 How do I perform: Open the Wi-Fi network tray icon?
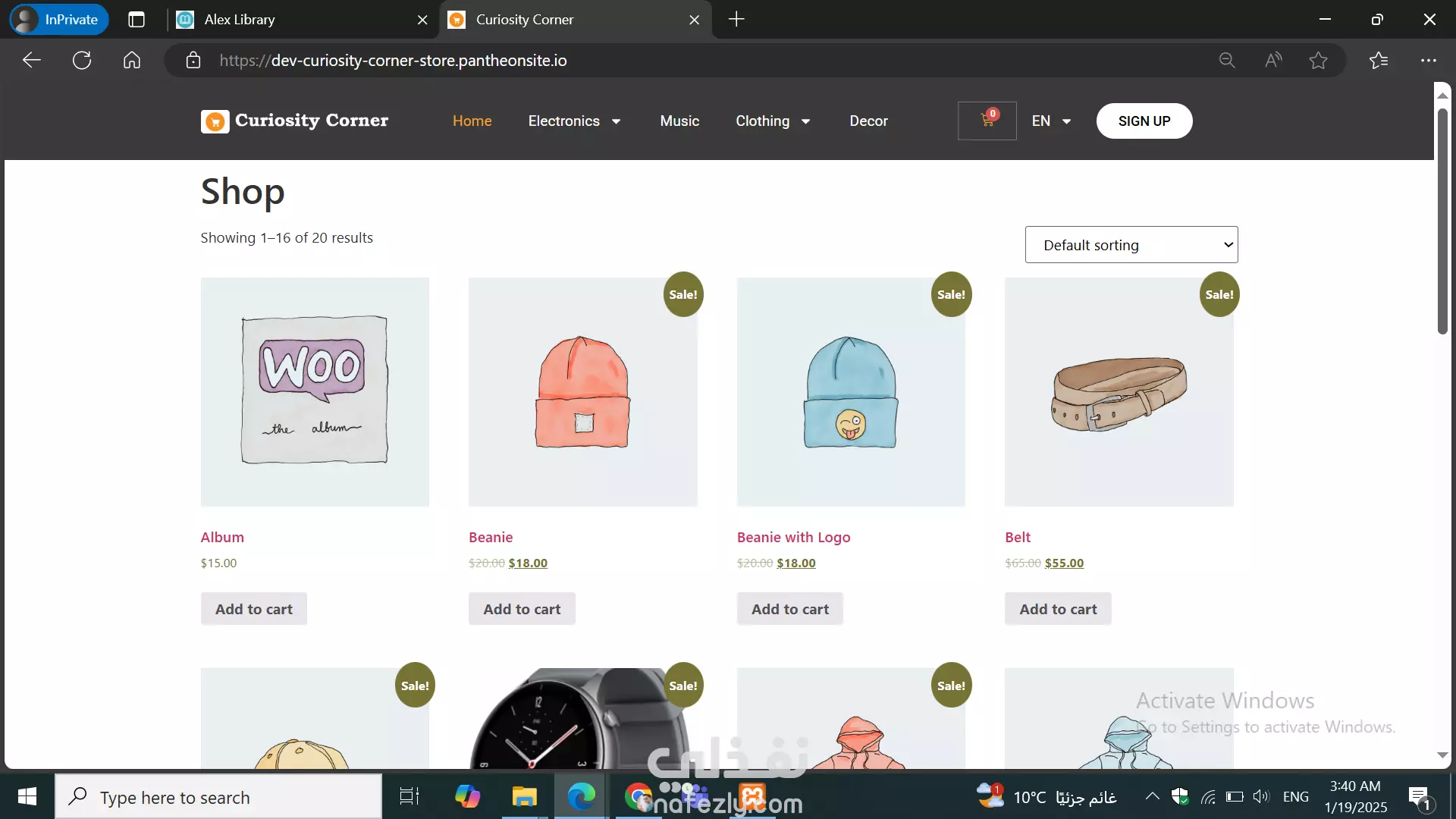[x=1208, y=796]
